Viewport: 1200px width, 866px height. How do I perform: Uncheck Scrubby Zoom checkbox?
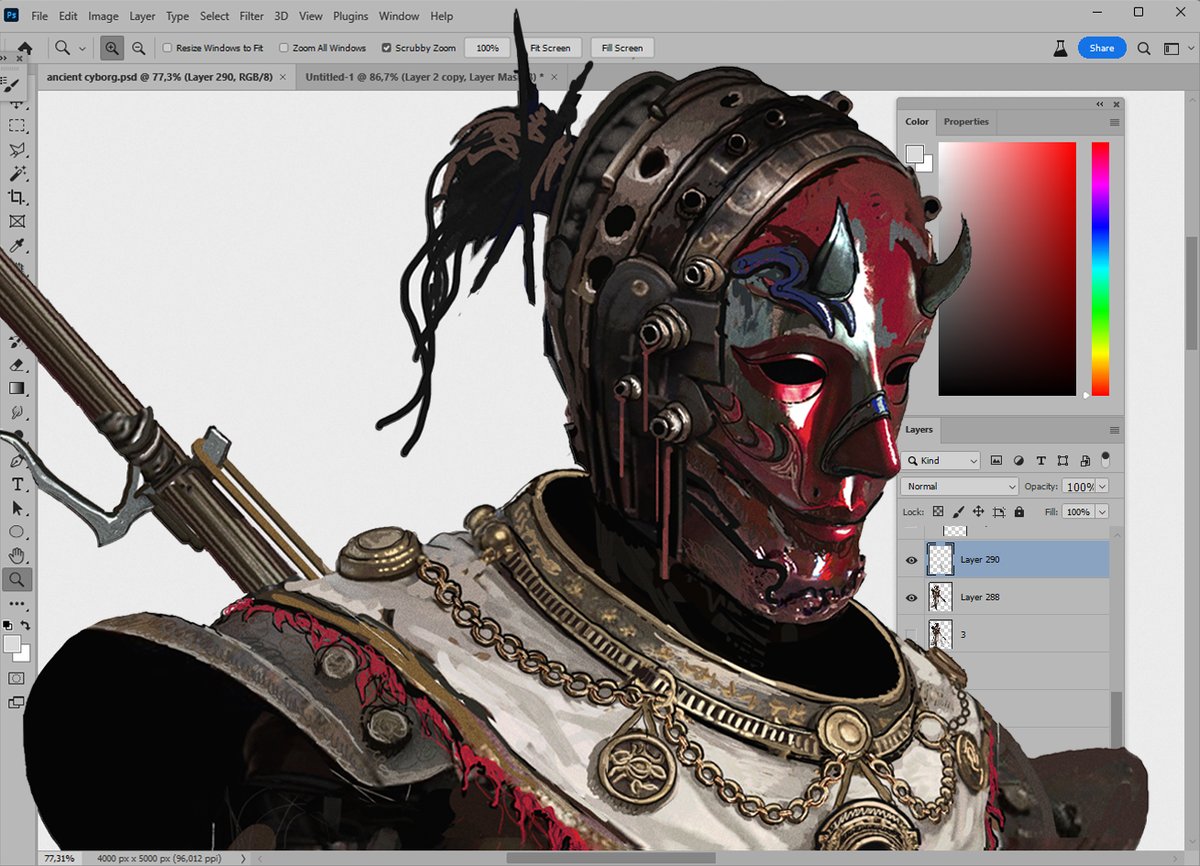[387, 48]
